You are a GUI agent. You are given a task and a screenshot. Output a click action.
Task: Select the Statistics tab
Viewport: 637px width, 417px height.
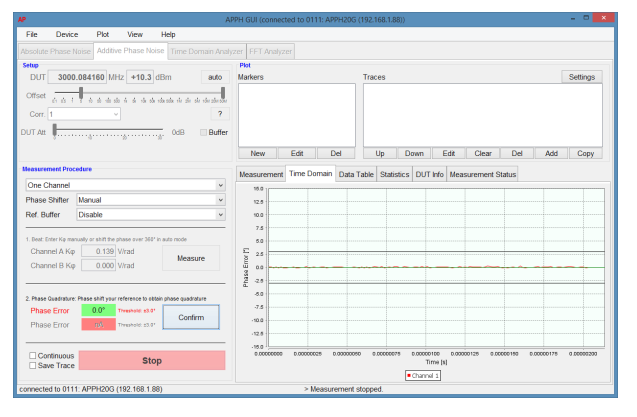[395, 174]
